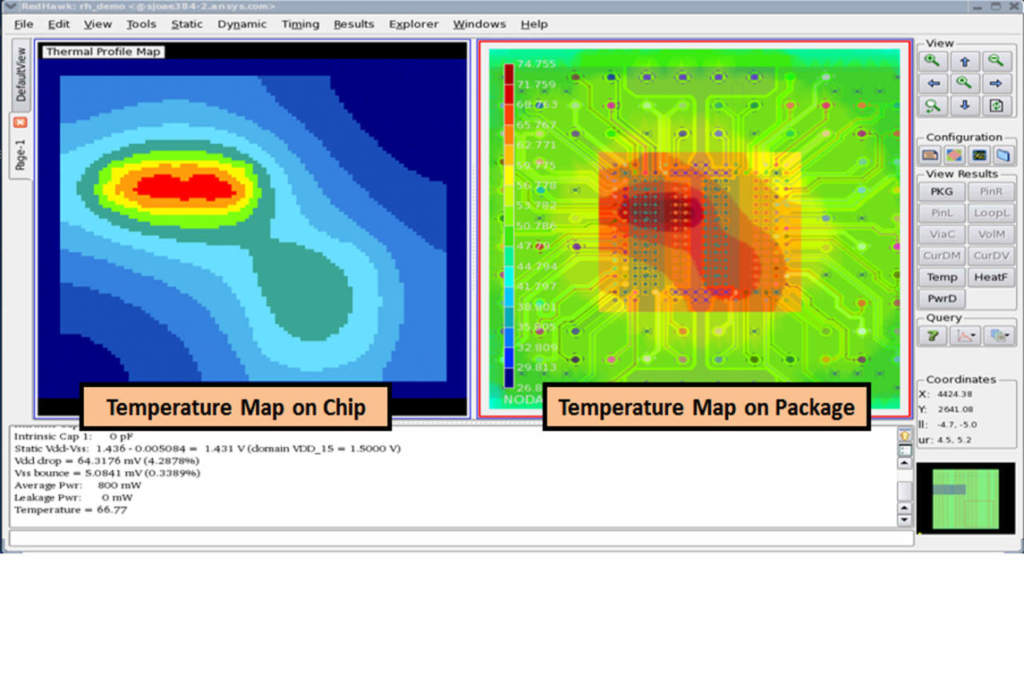Click the blue sheet Configuration icon
This screenshot has height=682, width=1024.
(1003, 155)
